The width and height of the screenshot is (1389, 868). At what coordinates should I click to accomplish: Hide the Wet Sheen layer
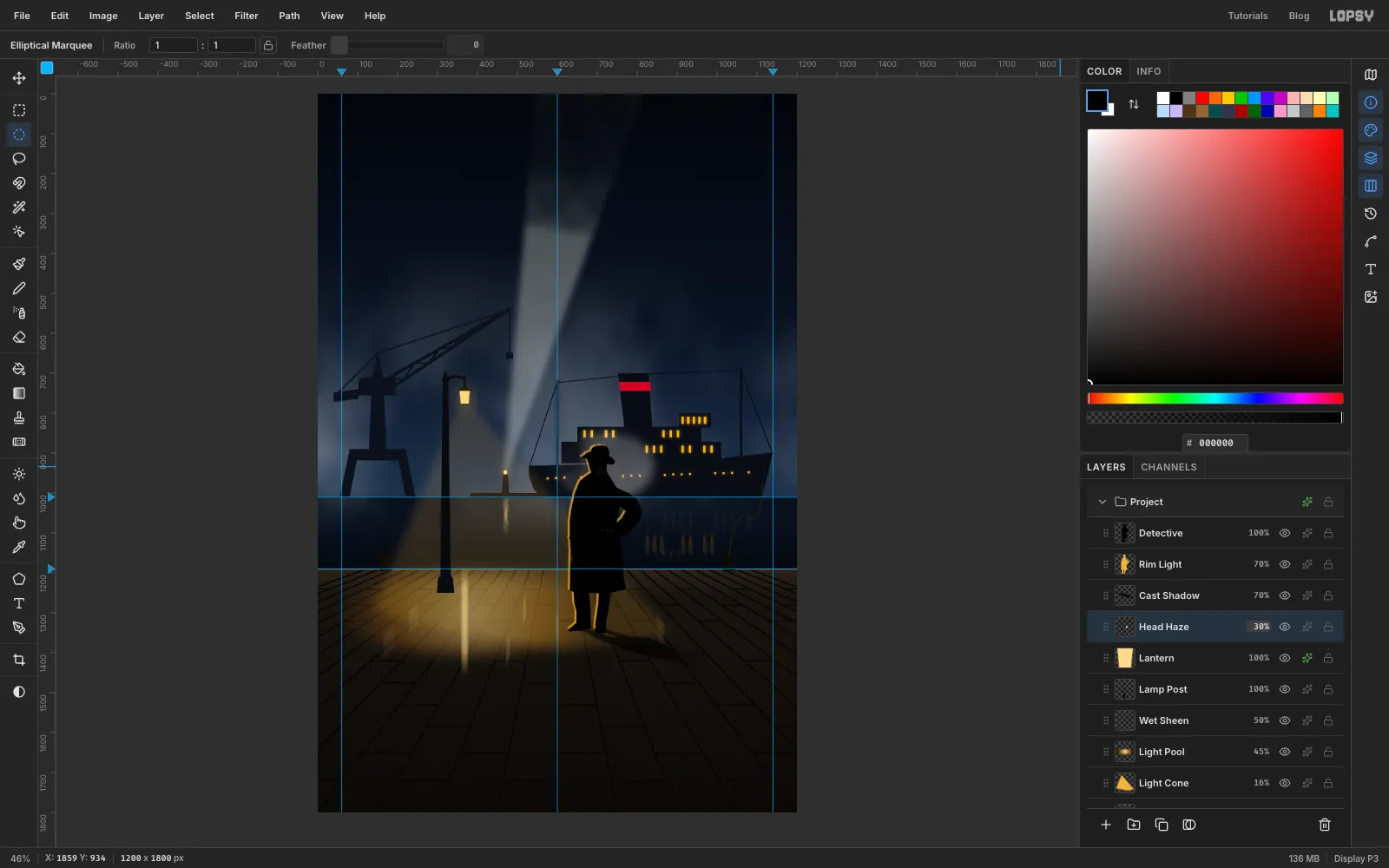tap(1285, 720)
